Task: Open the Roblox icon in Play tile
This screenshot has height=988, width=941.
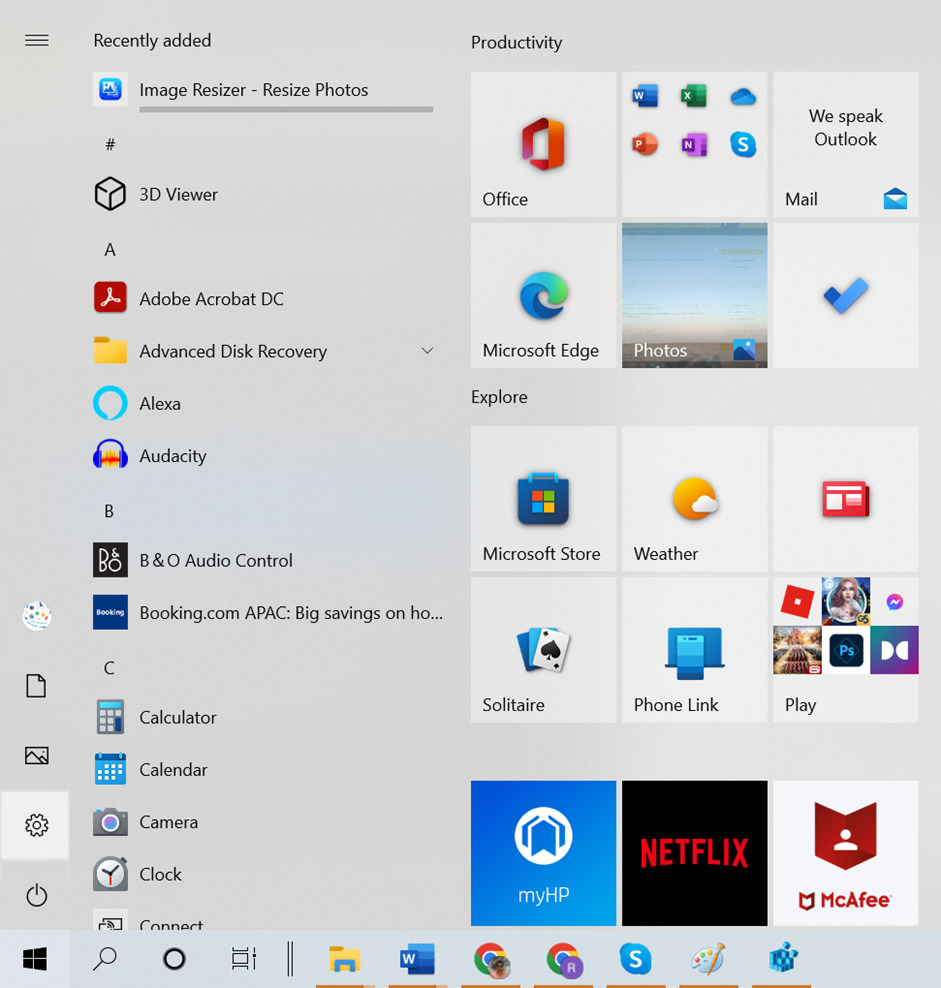Action: tap(797, 601)
